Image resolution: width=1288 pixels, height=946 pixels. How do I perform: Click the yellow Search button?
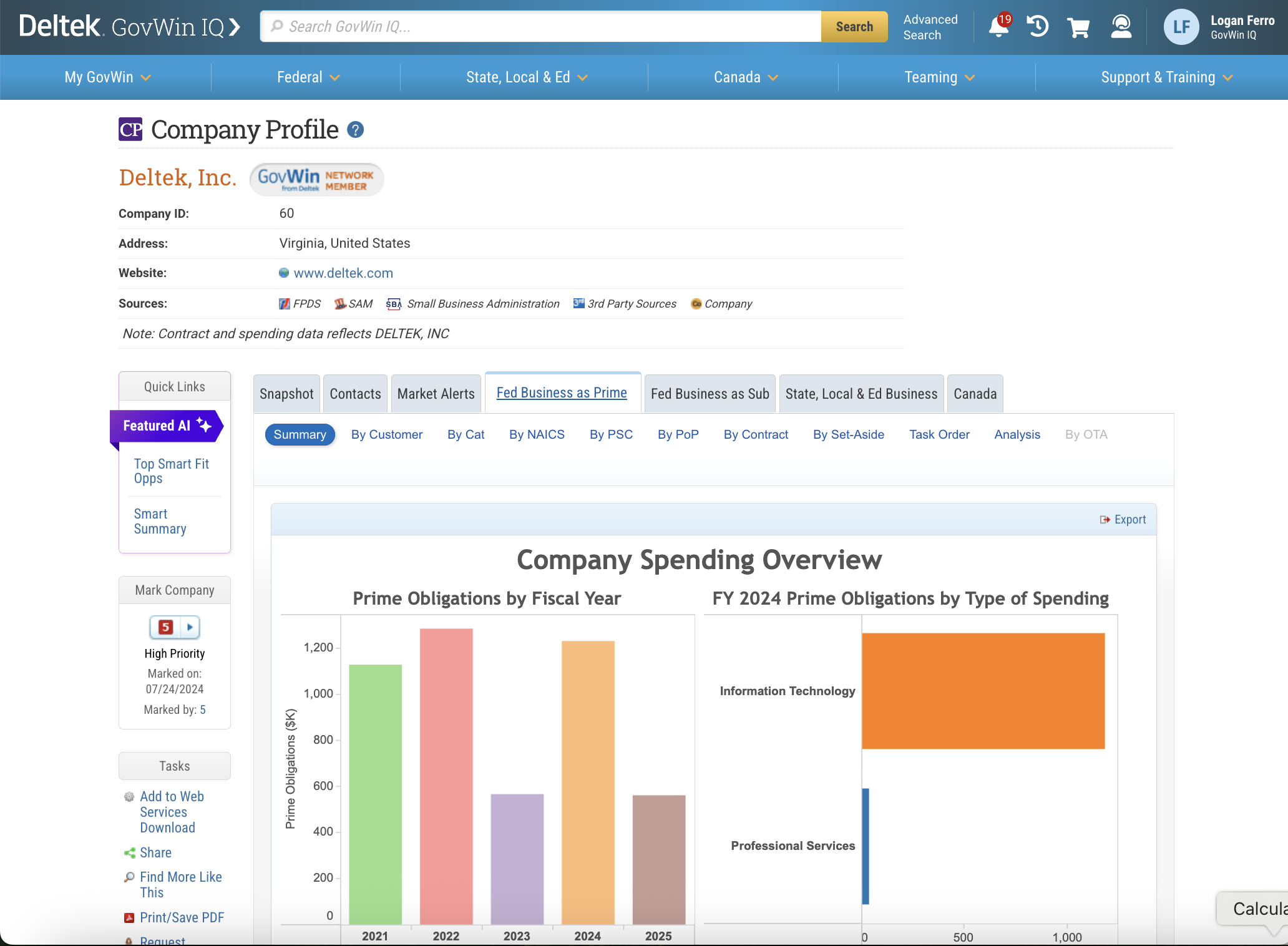854,26
